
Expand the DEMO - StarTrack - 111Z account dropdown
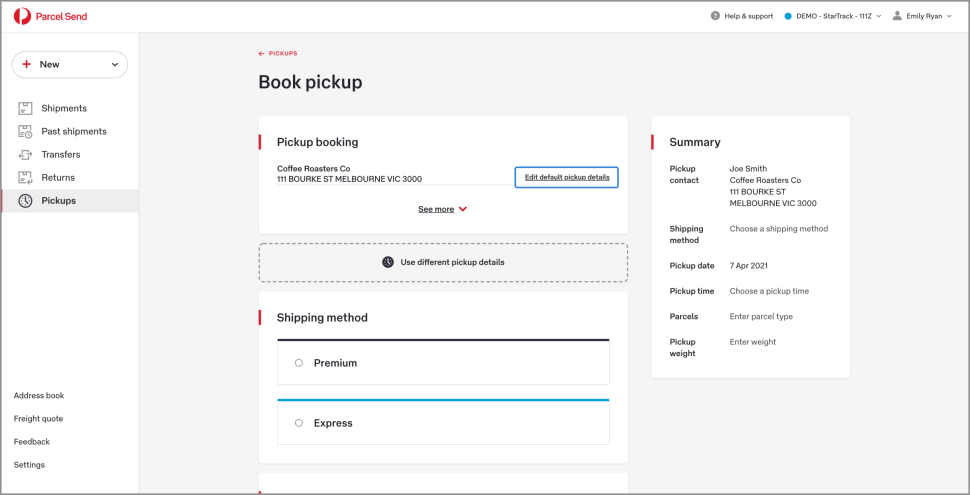[x=833, y=16]
